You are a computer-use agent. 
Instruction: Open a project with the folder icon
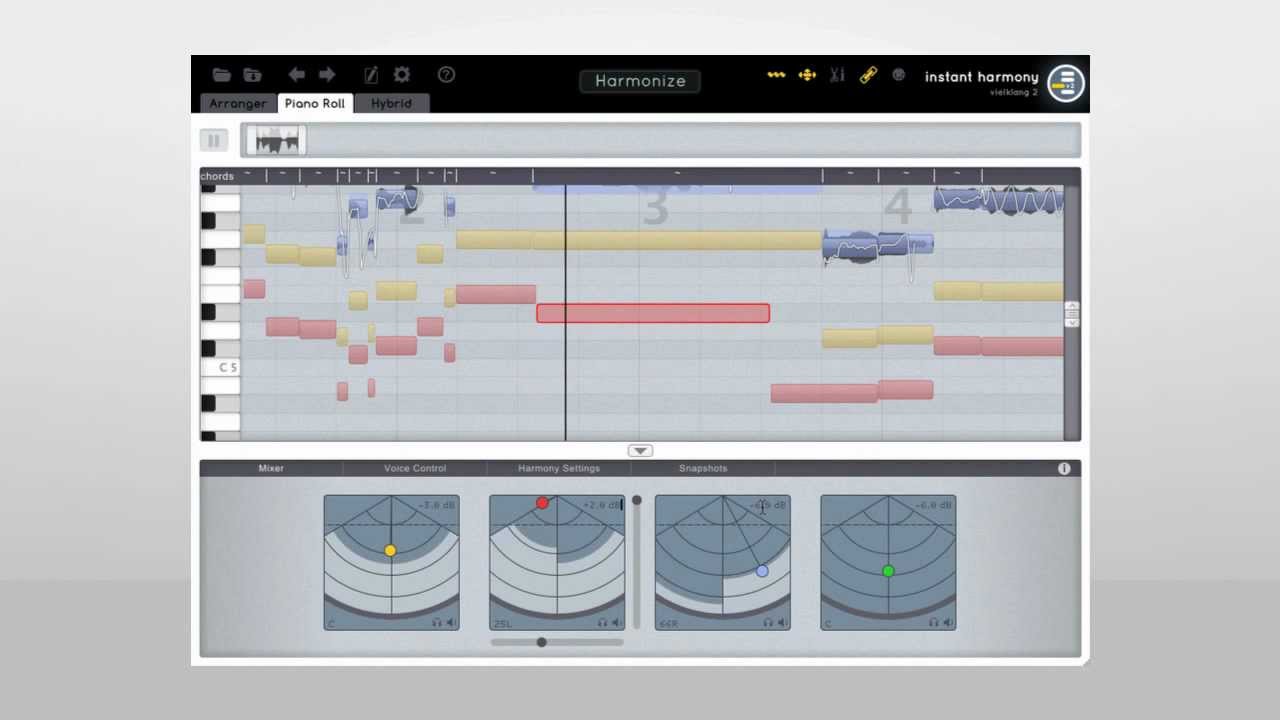click(x=221, y=75)
